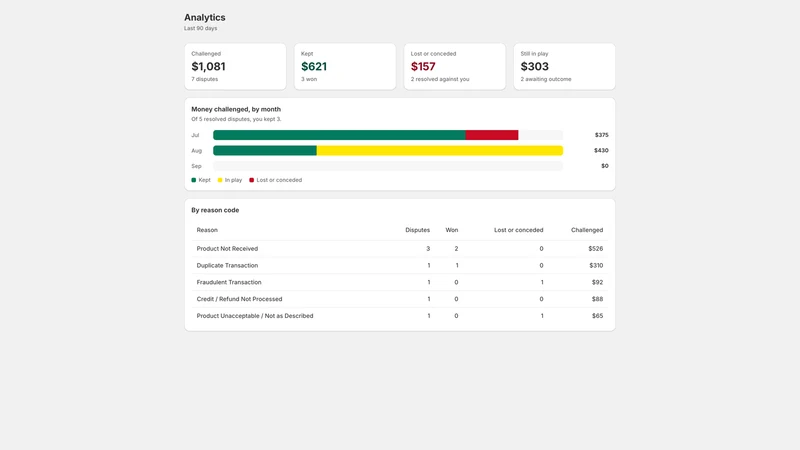Select Product Unacceptable / Not as Described row

click(x=399, y=316)
